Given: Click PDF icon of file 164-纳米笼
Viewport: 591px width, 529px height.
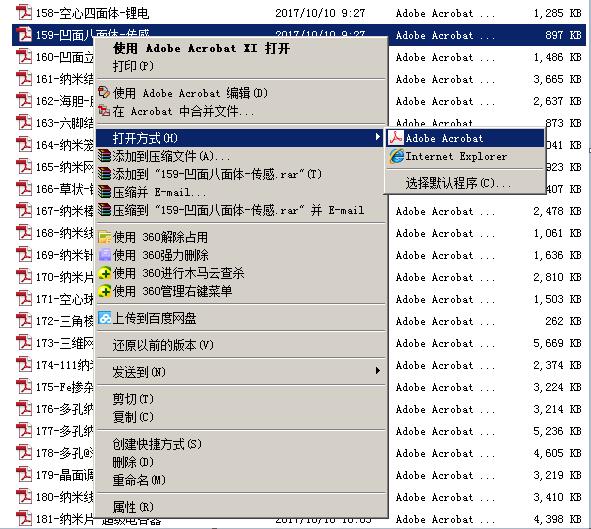Looking at the screenshot, I should pyautogui.click(x=24, y=145).
